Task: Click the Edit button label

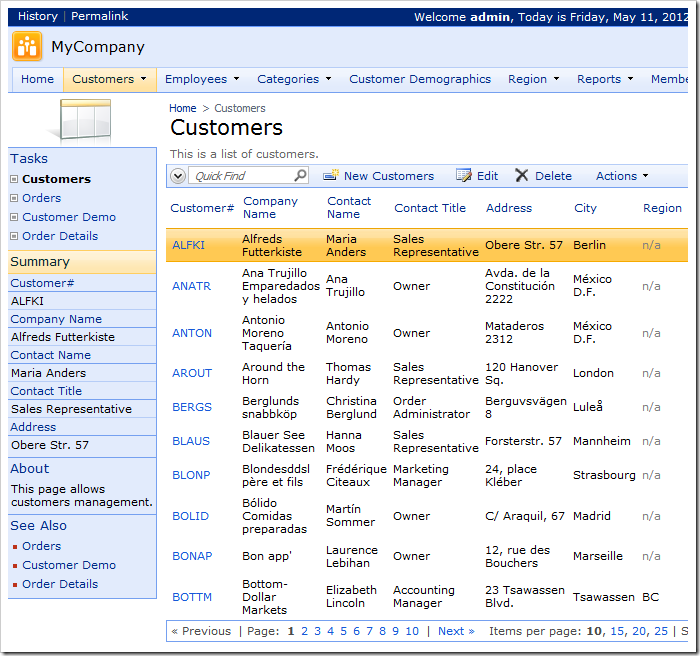Action: coord(487,176)
